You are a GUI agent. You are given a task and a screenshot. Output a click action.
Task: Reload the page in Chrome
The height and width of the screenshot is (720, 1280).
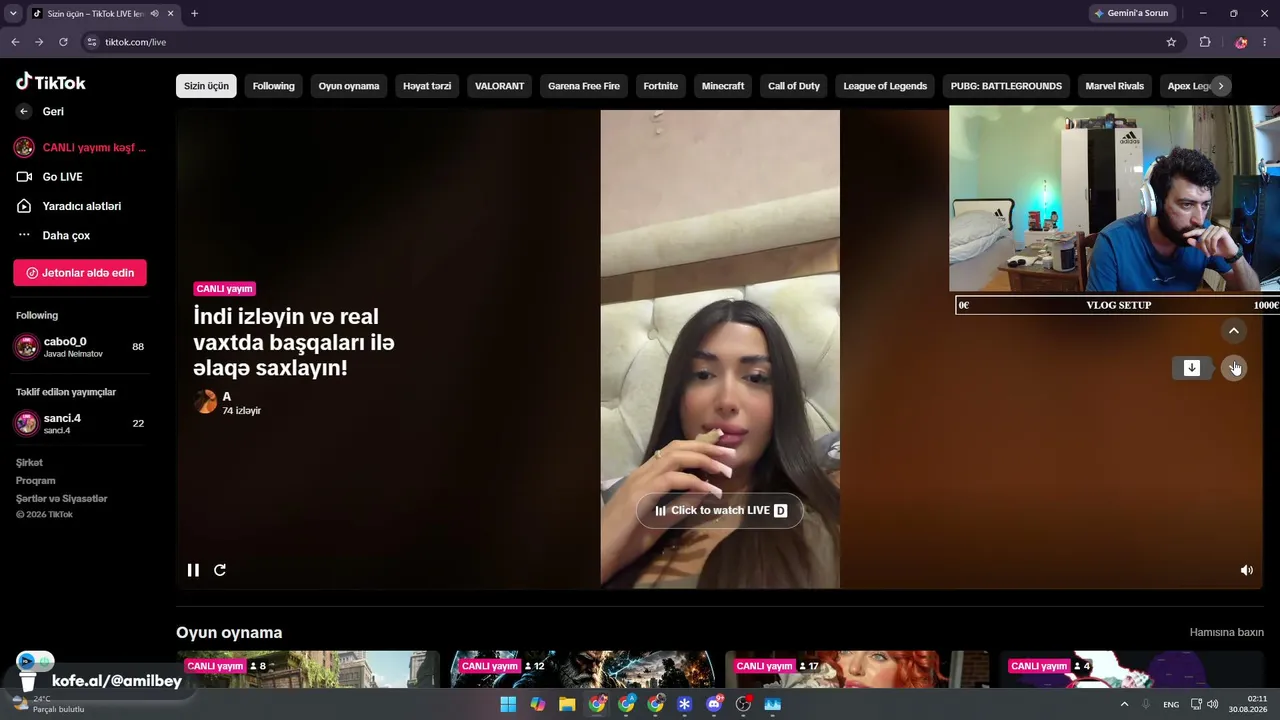tap(63, 42)
